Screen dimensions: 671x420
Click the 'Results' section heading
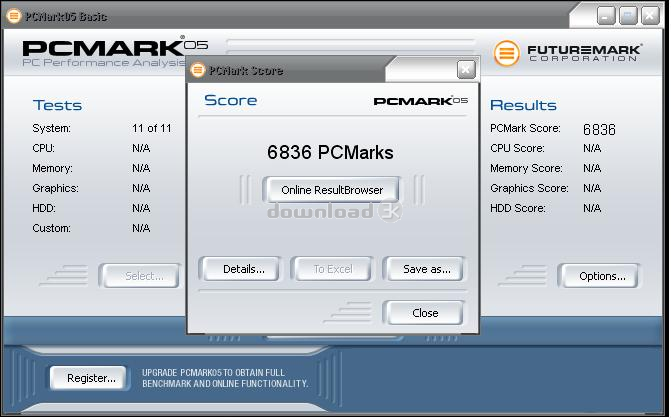point(523,105)
